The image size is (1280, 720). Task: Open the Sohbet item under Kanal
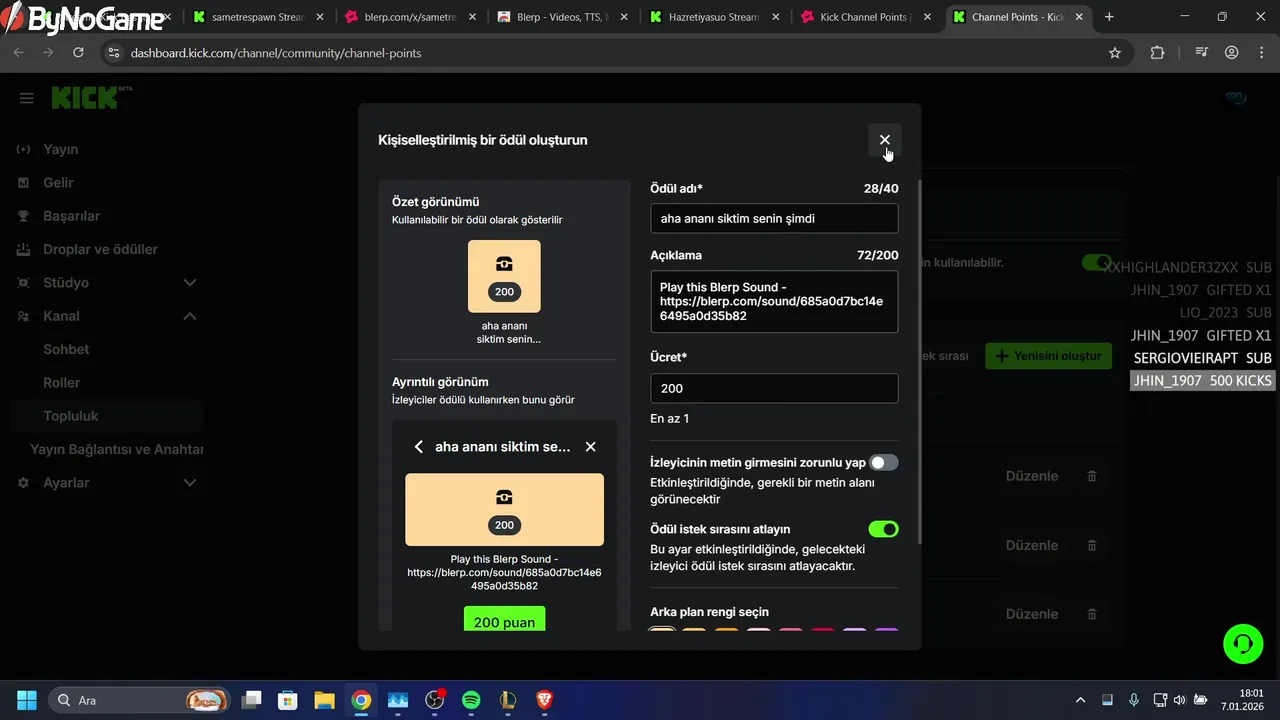(x=66, y=349)
